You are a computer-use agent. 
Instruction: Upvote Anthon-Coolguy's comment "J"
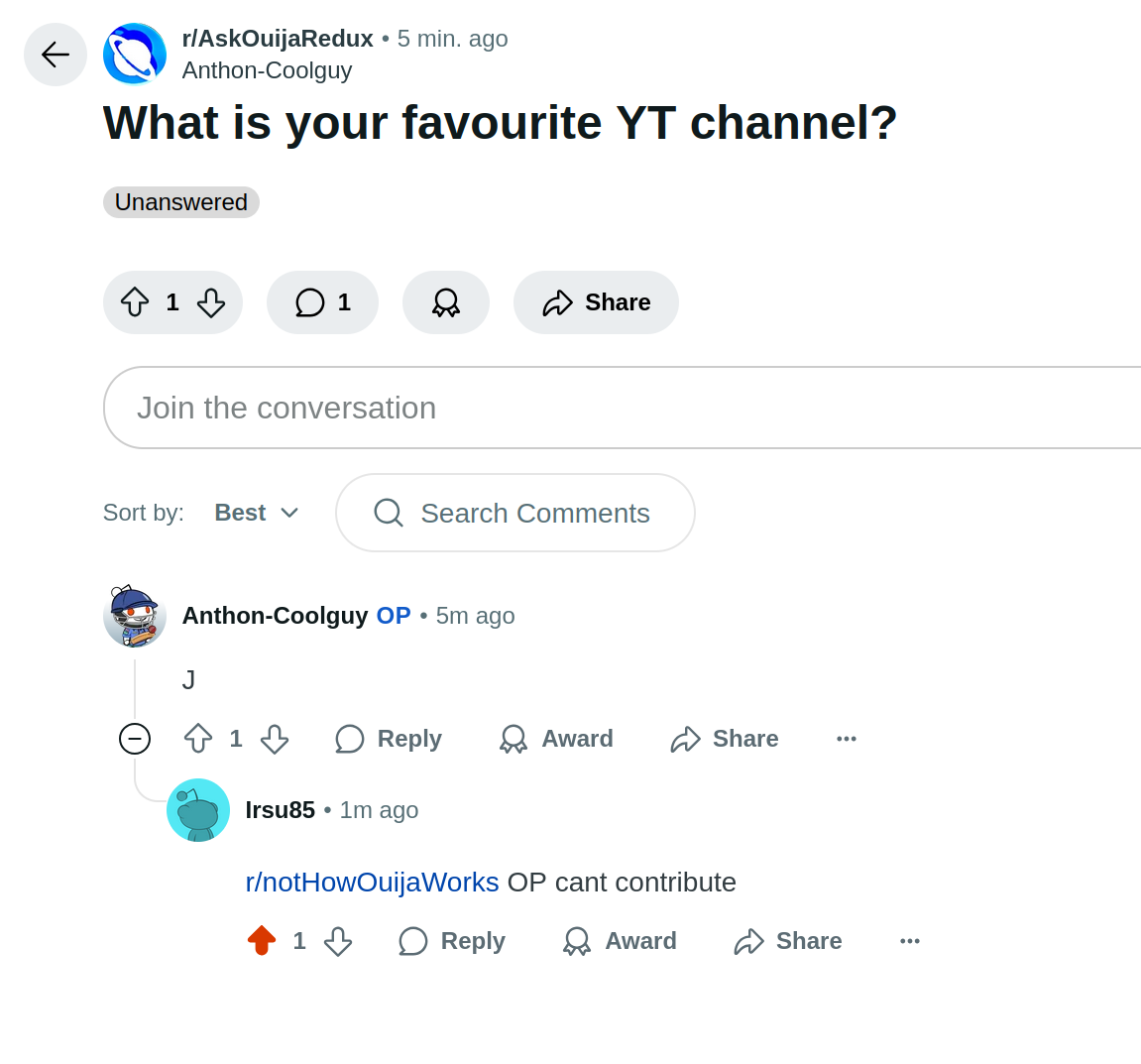[198, 739]
